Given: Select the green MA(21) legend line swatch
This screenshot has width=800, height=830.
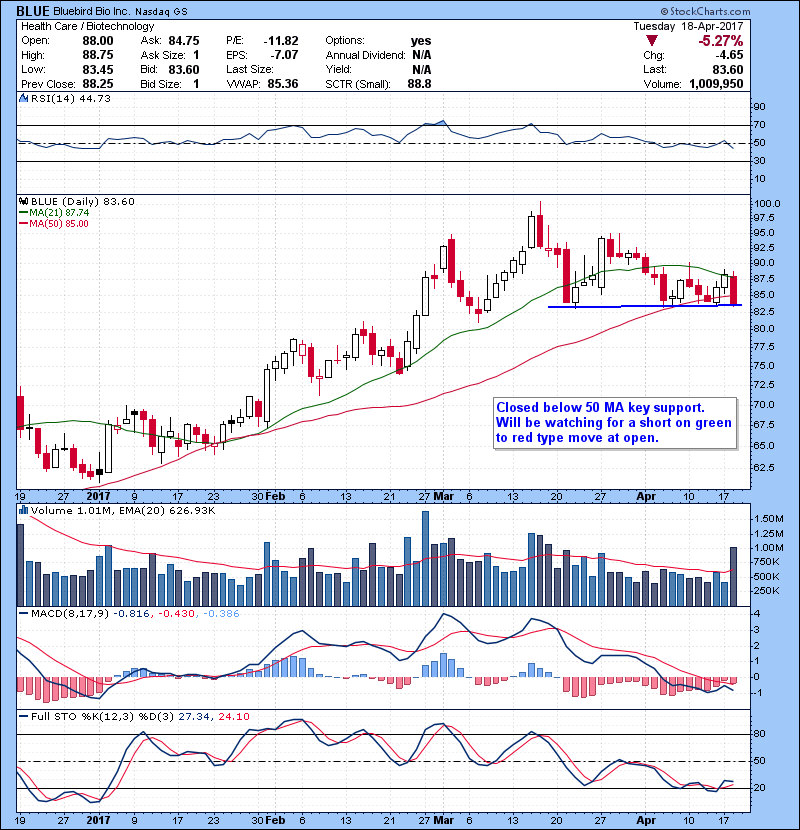Looking at the screenshot, I should (x=24, y=212).
